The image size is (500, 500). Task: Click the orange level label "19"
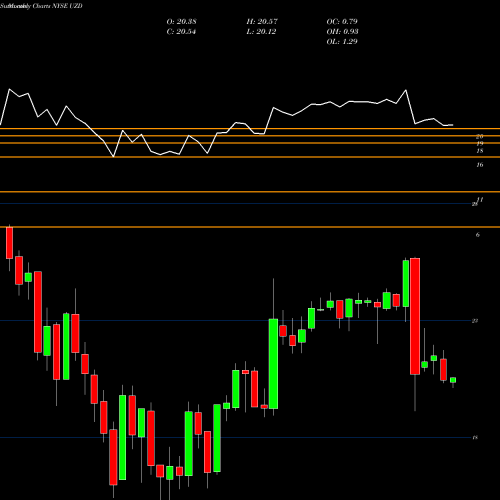click(x=480, y=144)
